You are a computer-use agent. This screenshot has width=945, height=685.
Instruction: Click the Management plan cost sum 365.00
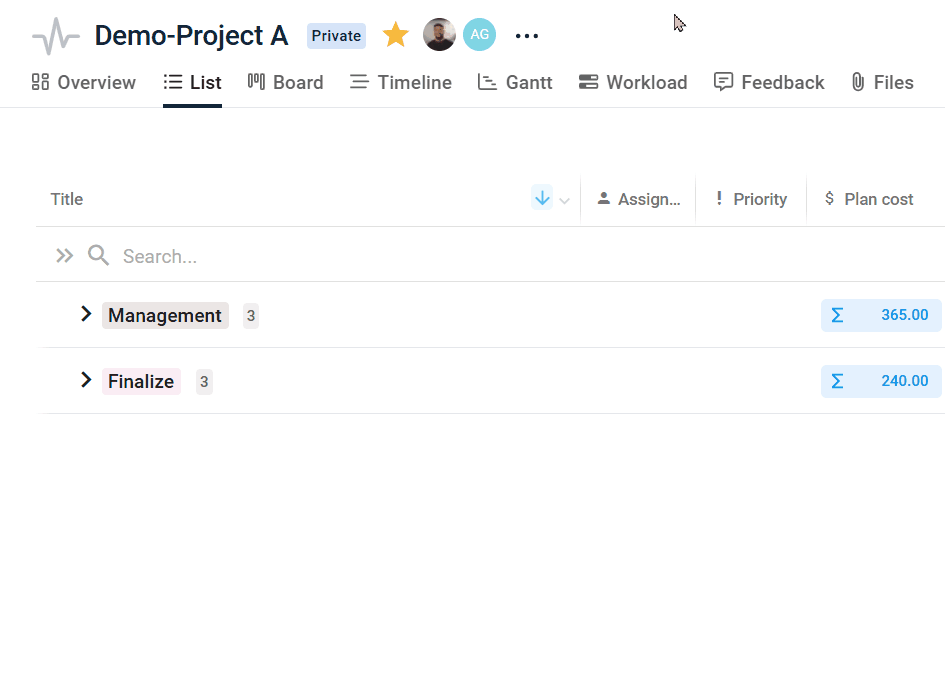(881, 315)
